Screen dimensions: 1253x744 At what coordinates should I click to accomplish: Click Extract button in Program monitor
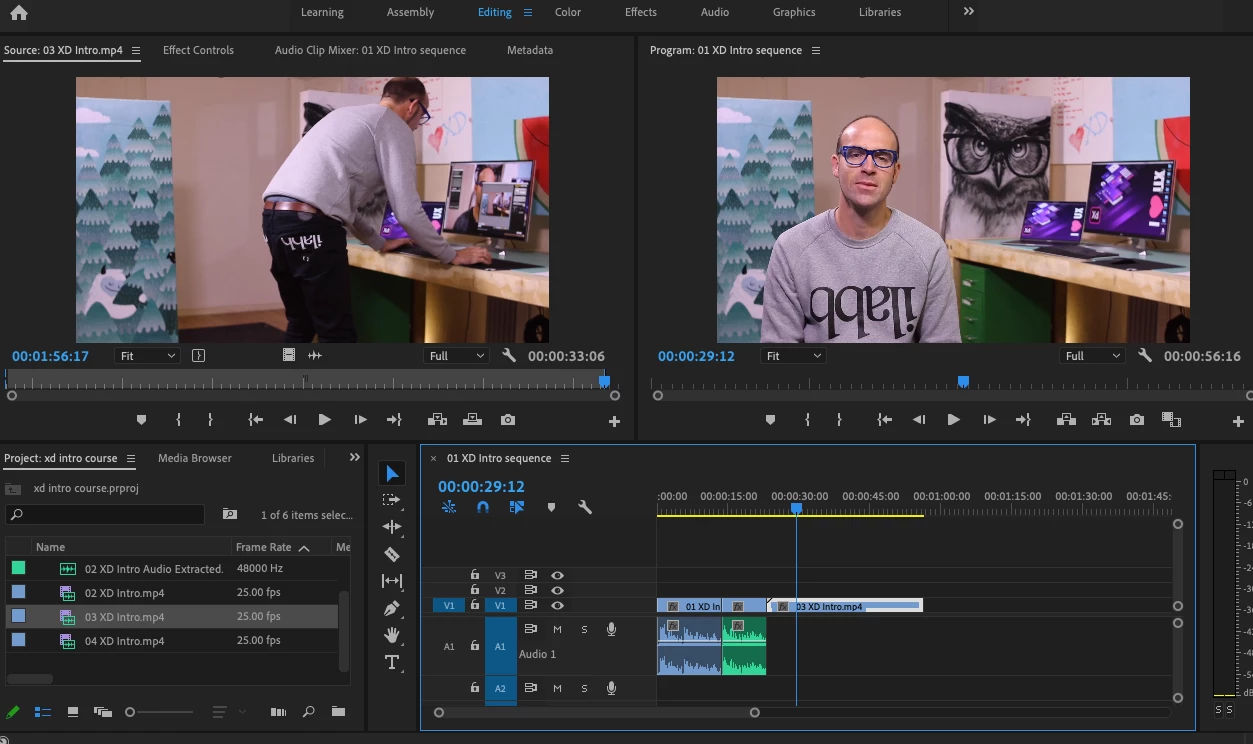tap(1101, 420)
